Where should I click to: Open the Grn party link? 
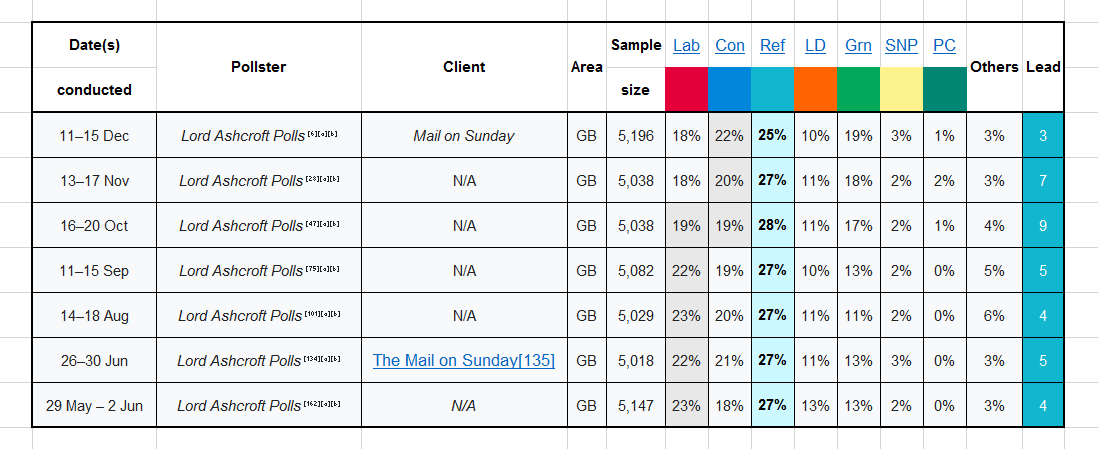[858, 45]
